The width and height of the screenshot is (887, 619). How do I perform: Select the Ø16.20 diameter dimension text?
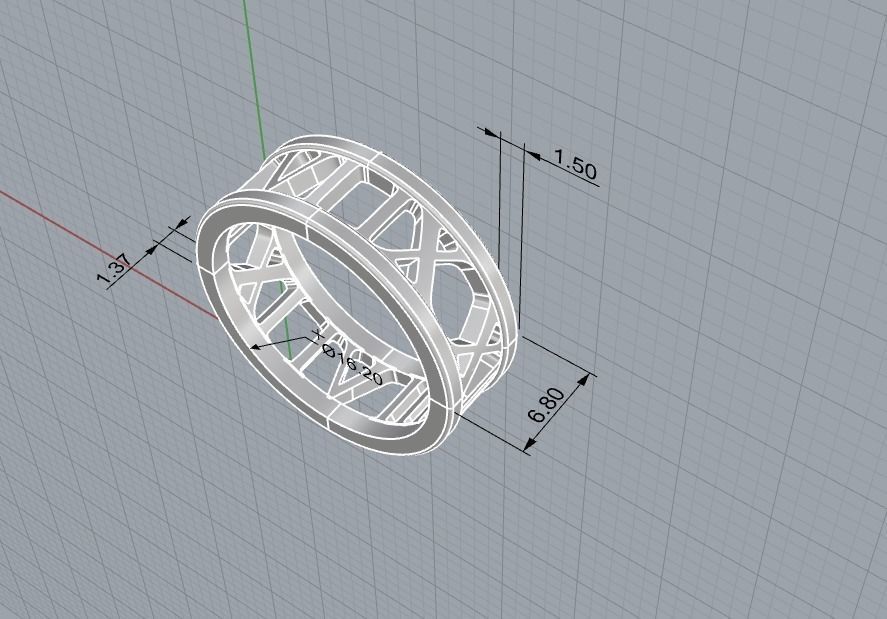pyautogui.click(x=352, y=364)
